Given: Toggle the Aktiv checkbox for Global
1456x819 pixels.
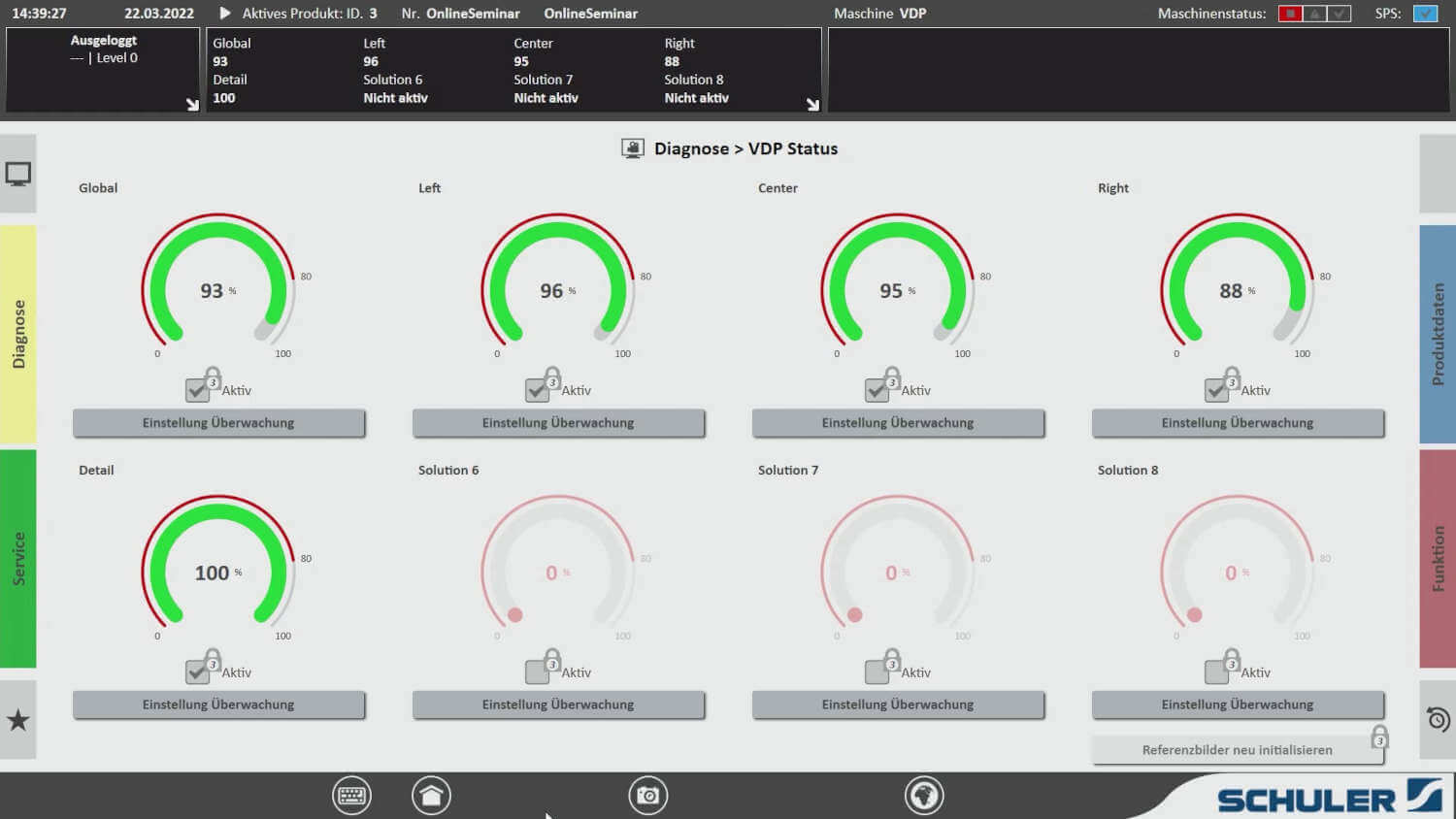Looking at the screenshot, I should coord(197,390).
